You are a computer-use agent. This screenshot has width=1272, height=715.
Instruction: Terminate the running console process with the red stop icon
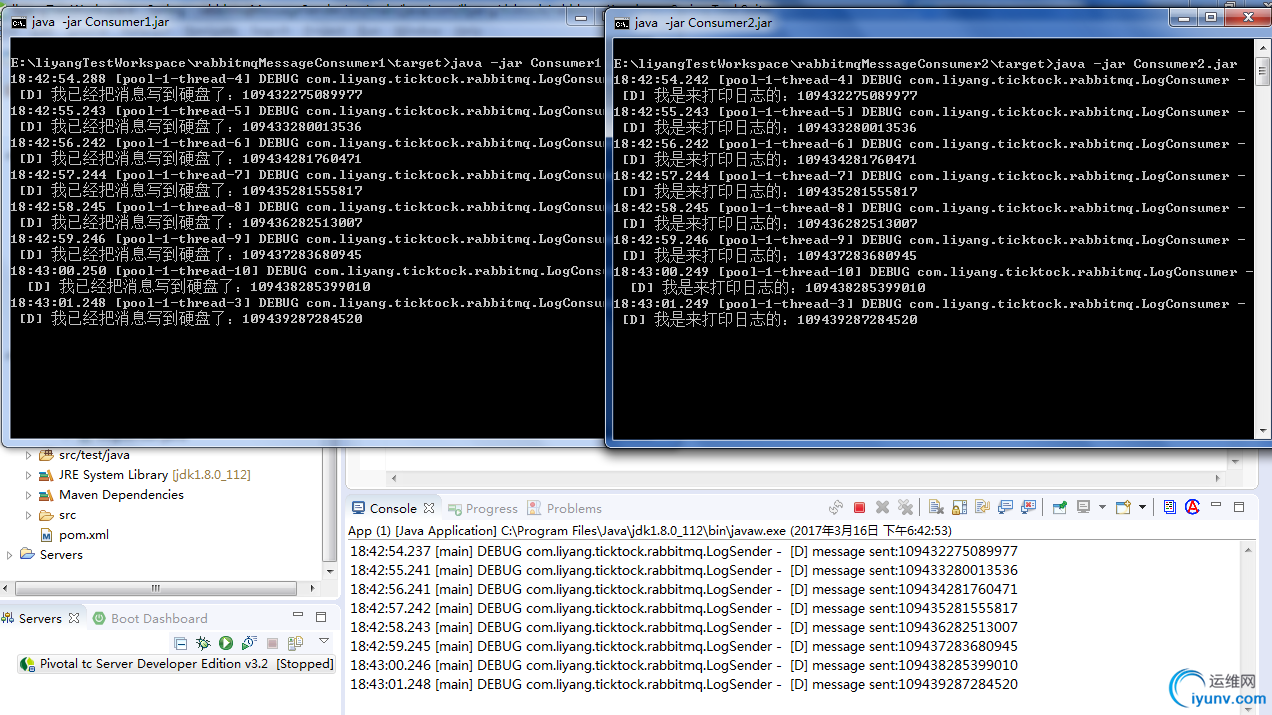pos(859,508)
